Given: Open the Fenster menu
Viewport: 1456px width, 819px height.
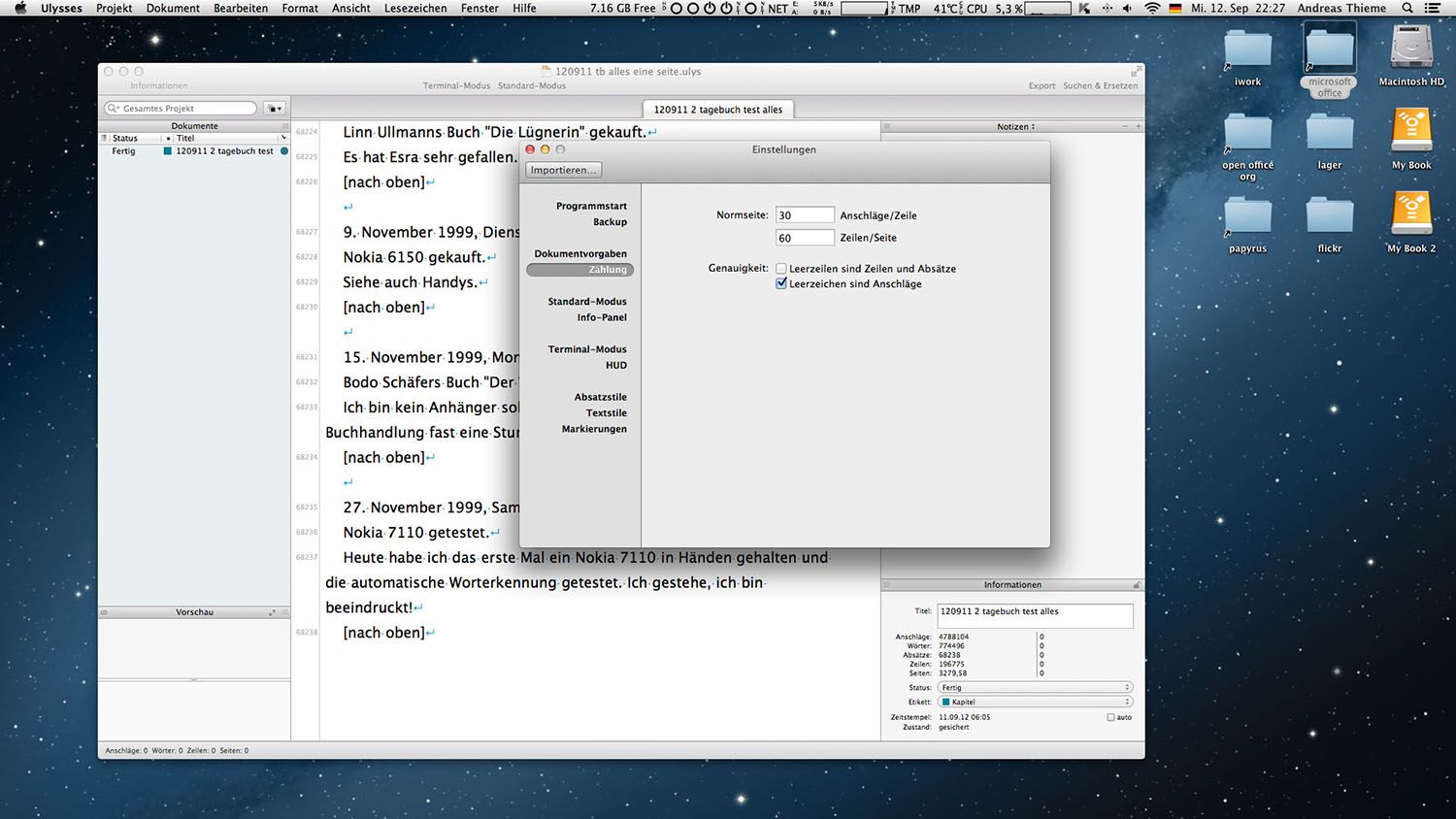Looking at the screenshot, I should pos(480,8).
